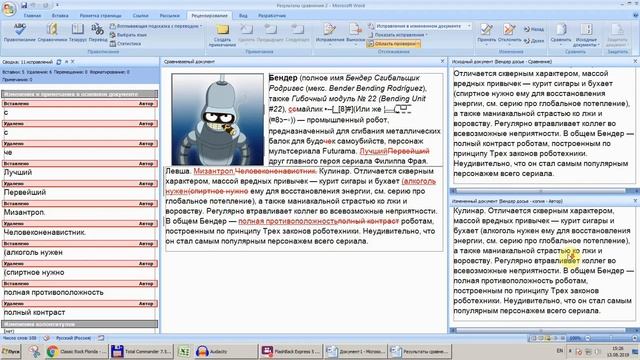This screenshot has height=360, width=640.
Task: Click zoom percentage 100% button
Action: [575, 338]
